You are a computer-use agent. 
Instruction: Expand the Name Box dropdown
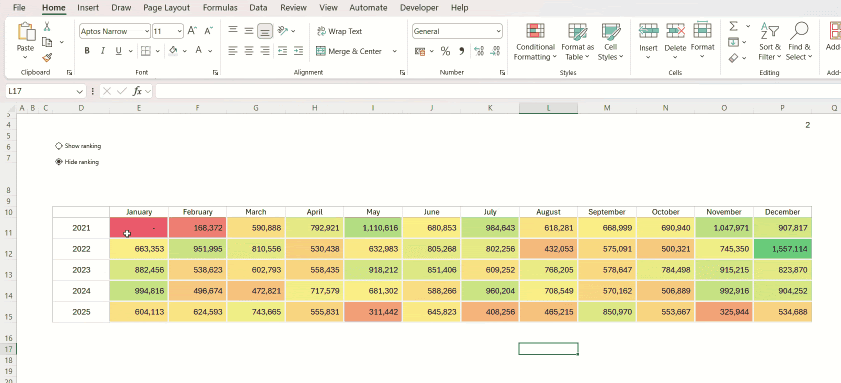tap(80, 91)
